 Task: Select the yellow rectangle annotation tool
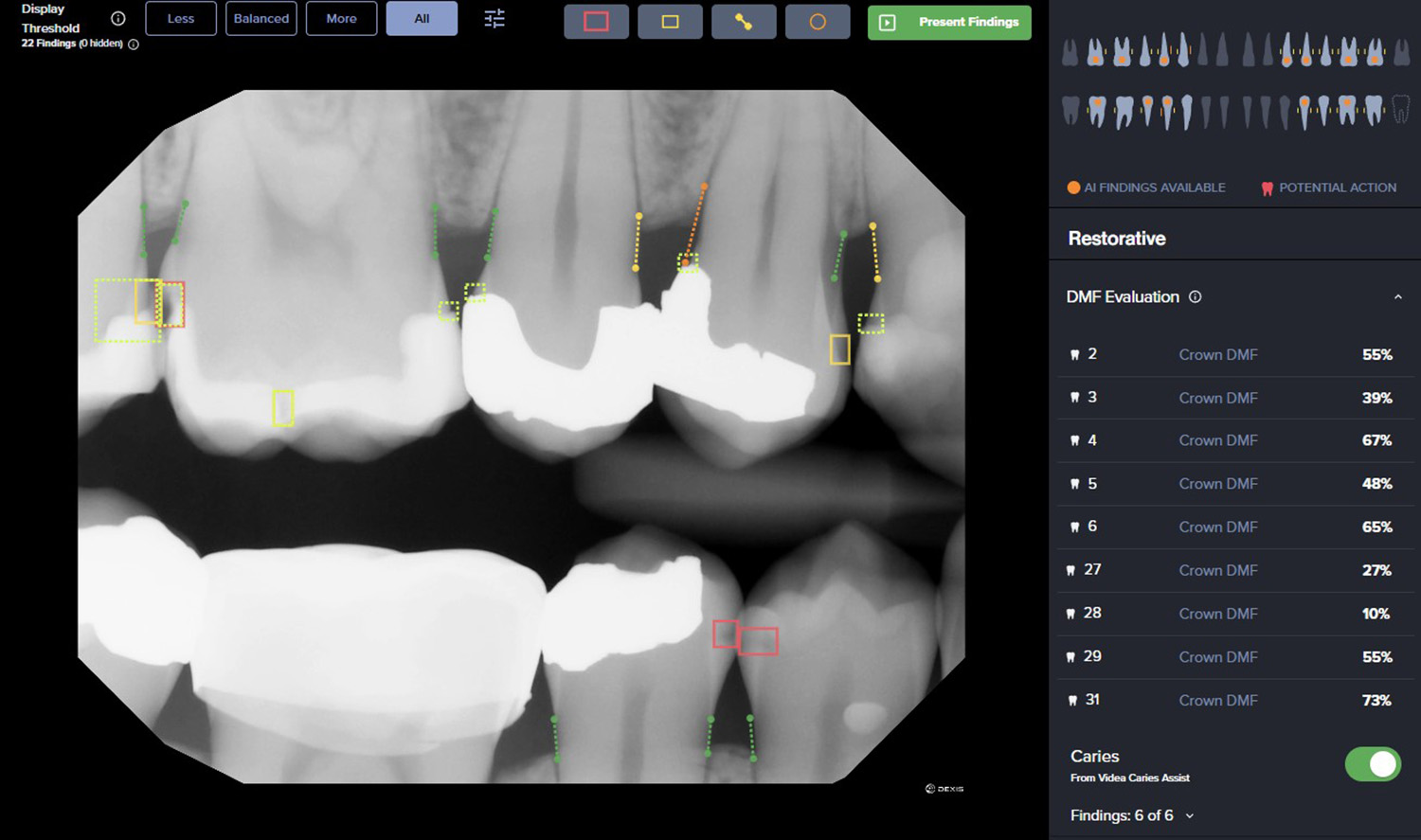coord(670,22)
